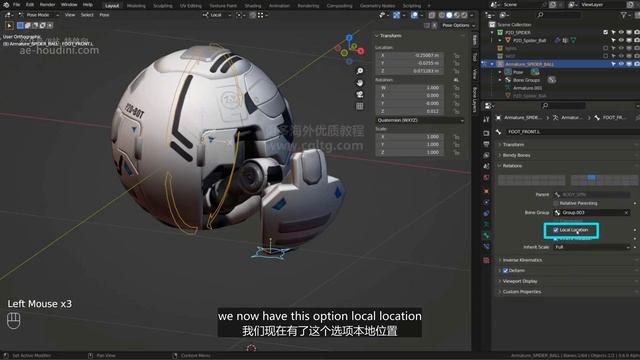The height and width of the screenshot is (360, 640).
Task: Select Armature.003 in outliner
Action: tap(527, 88)
